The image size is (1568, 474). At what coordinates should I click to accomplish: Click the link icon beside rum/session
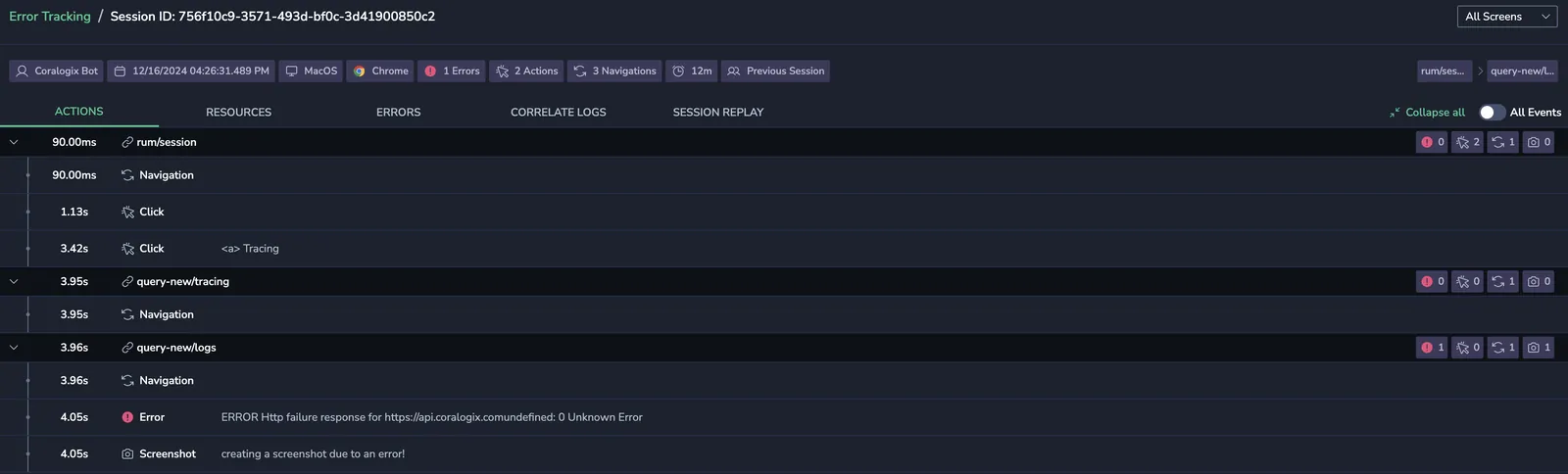pos(127,142)
